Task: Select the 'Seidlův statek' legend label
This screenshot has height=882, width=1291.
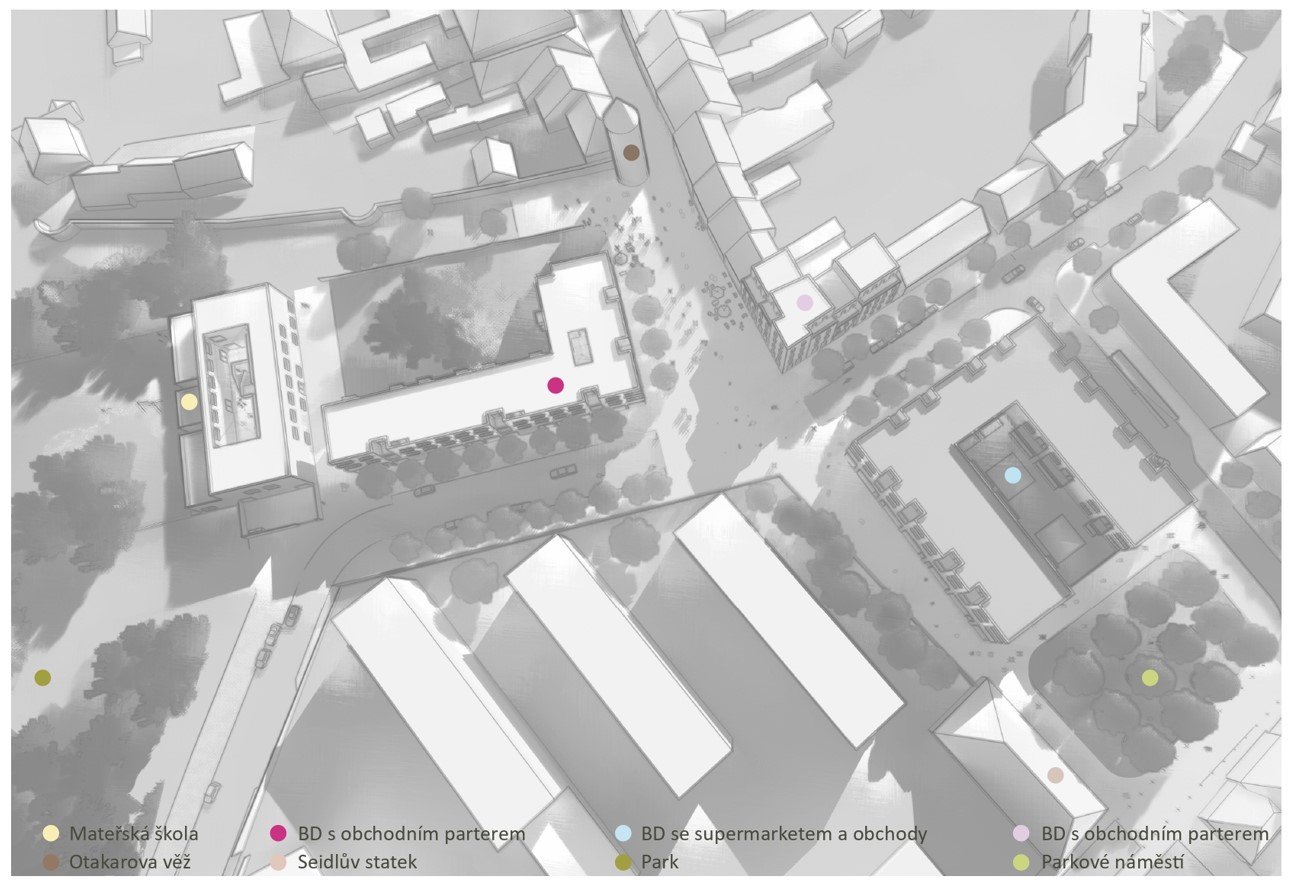Action: [x=357, y=861]
